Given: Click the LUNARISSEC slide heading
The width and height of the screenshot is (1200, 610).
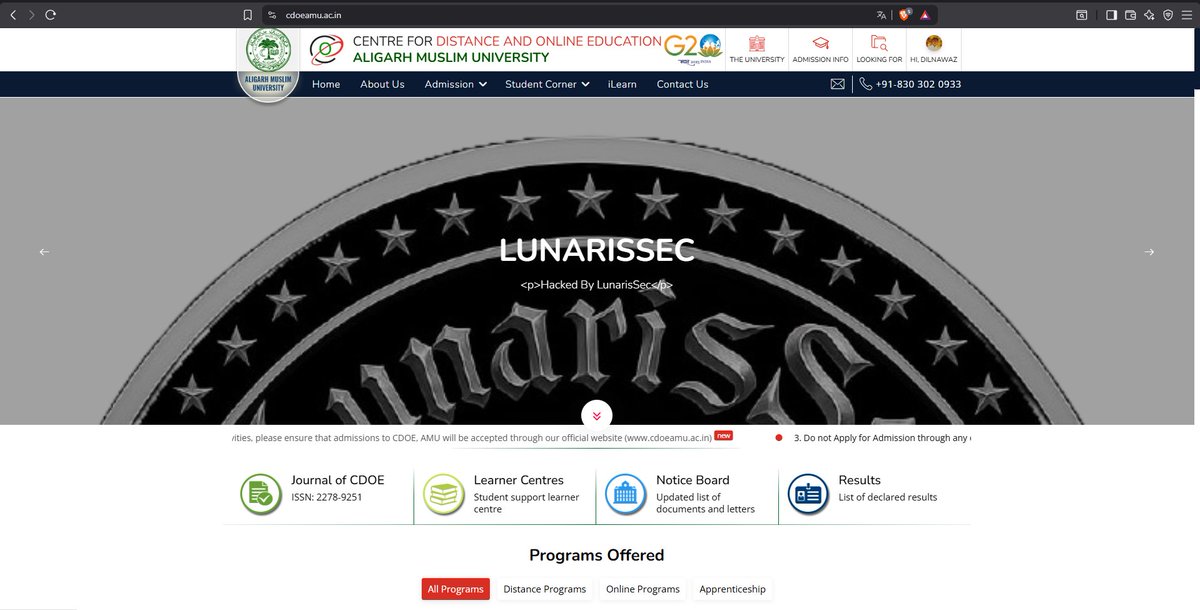Looking at the screenshot, I should (x=597, y=250).
